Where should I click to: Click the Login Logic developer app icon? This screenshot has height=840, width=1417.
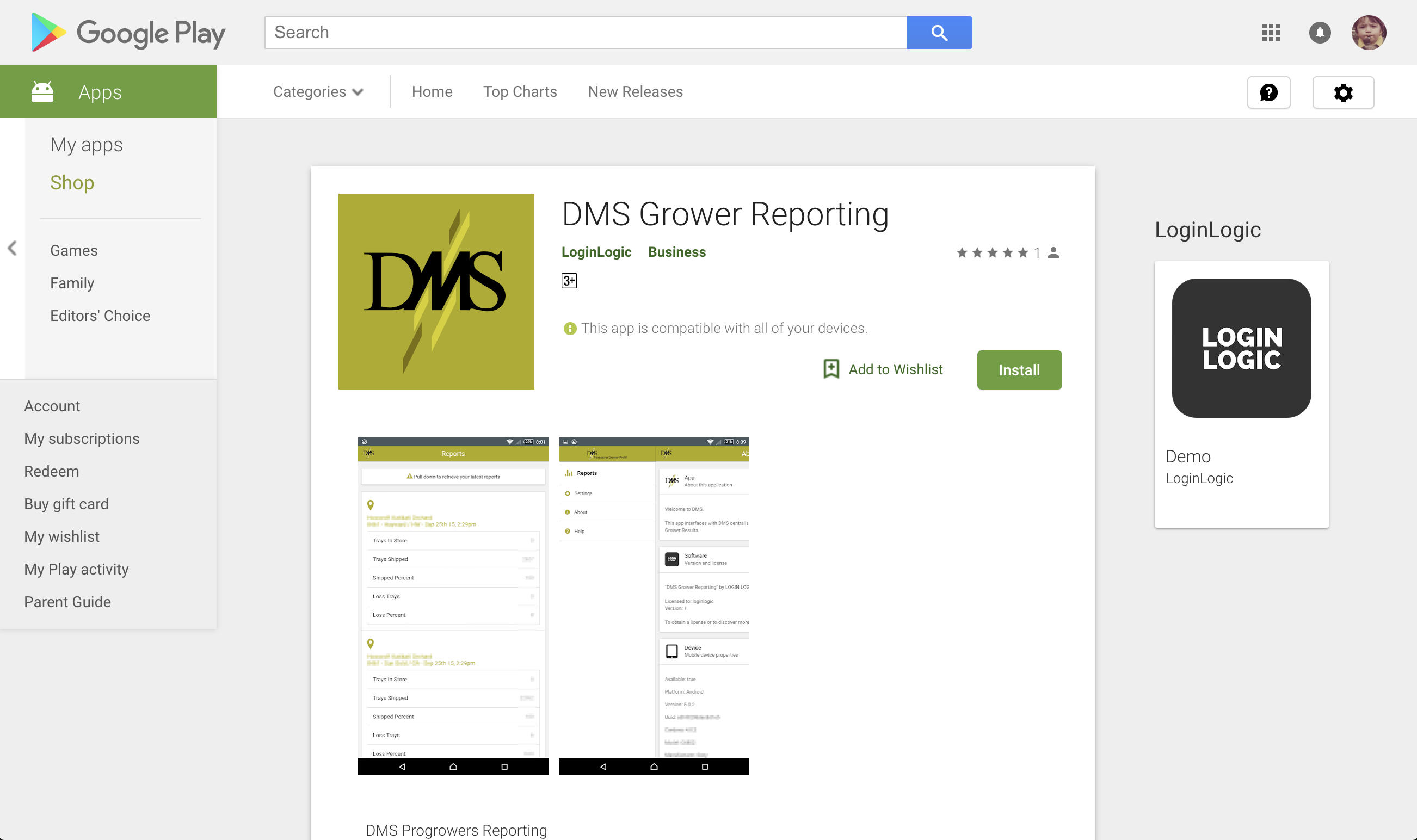click(x=1241, y=348)
